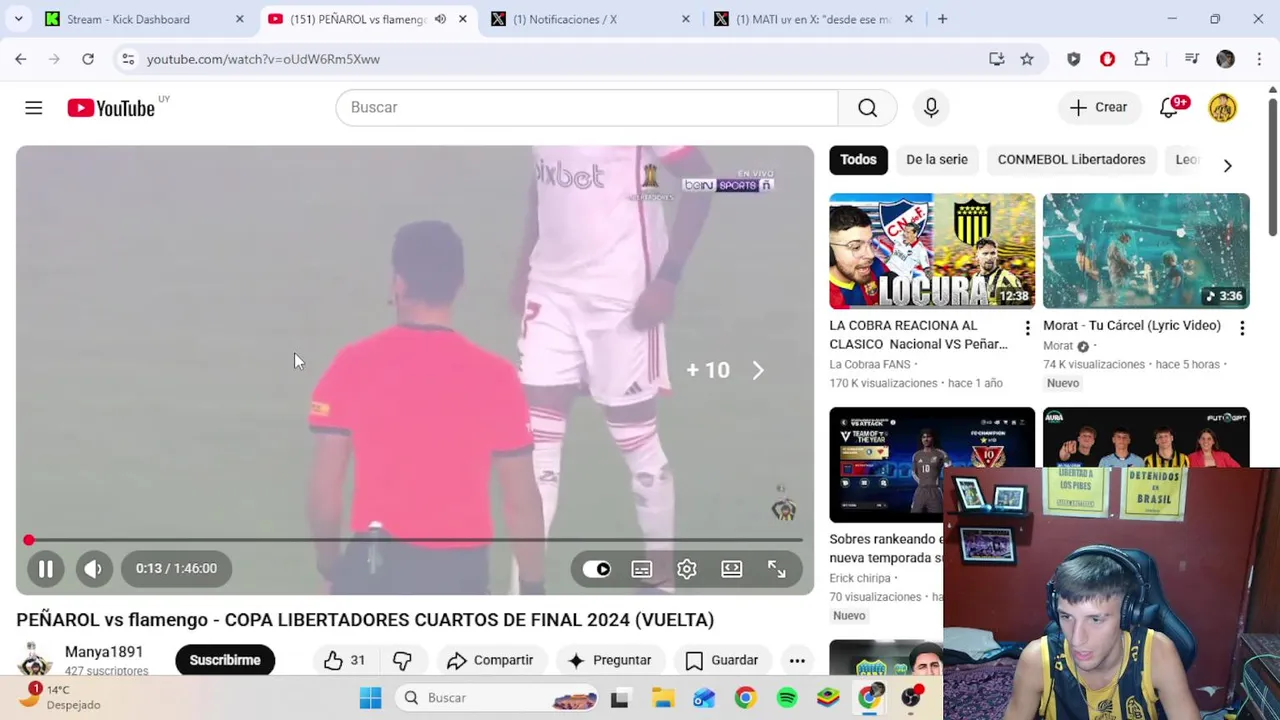The height and width of the screenshot is (720, 1280).
Task: Select the Todos filter chip
Action: tap(858, 160)
